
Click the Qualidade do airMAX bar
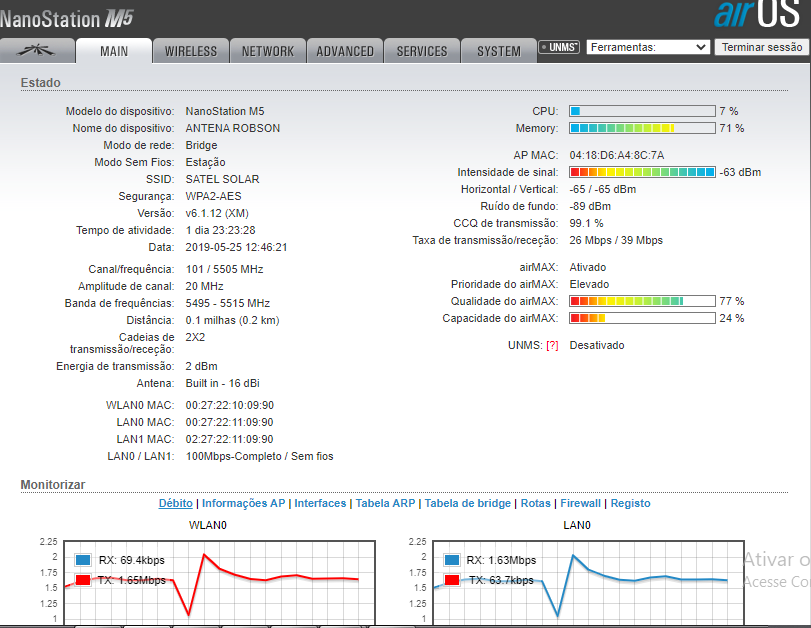[642, 301]
